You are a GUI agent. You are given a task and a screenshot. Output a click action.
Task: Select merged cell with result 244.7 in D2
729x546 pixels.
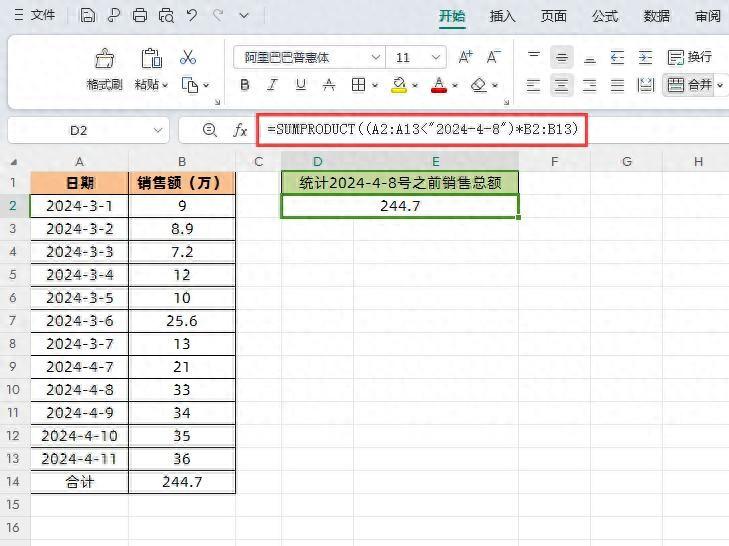[400, 206]
